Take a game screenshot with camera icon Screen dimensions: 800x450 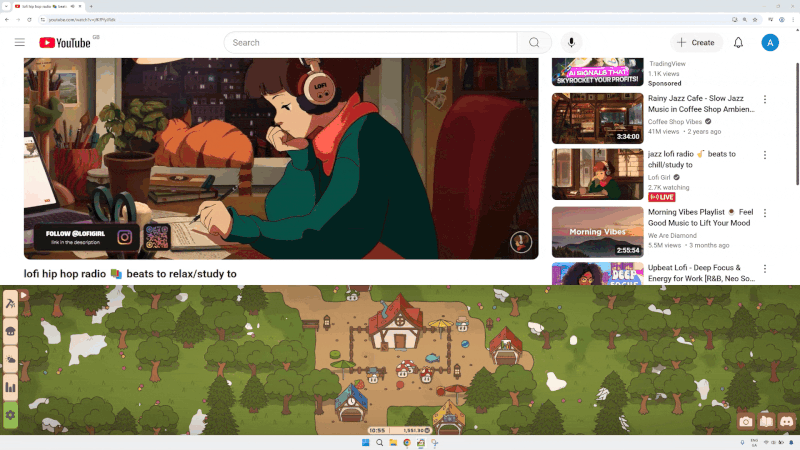(x=745, y=421)
